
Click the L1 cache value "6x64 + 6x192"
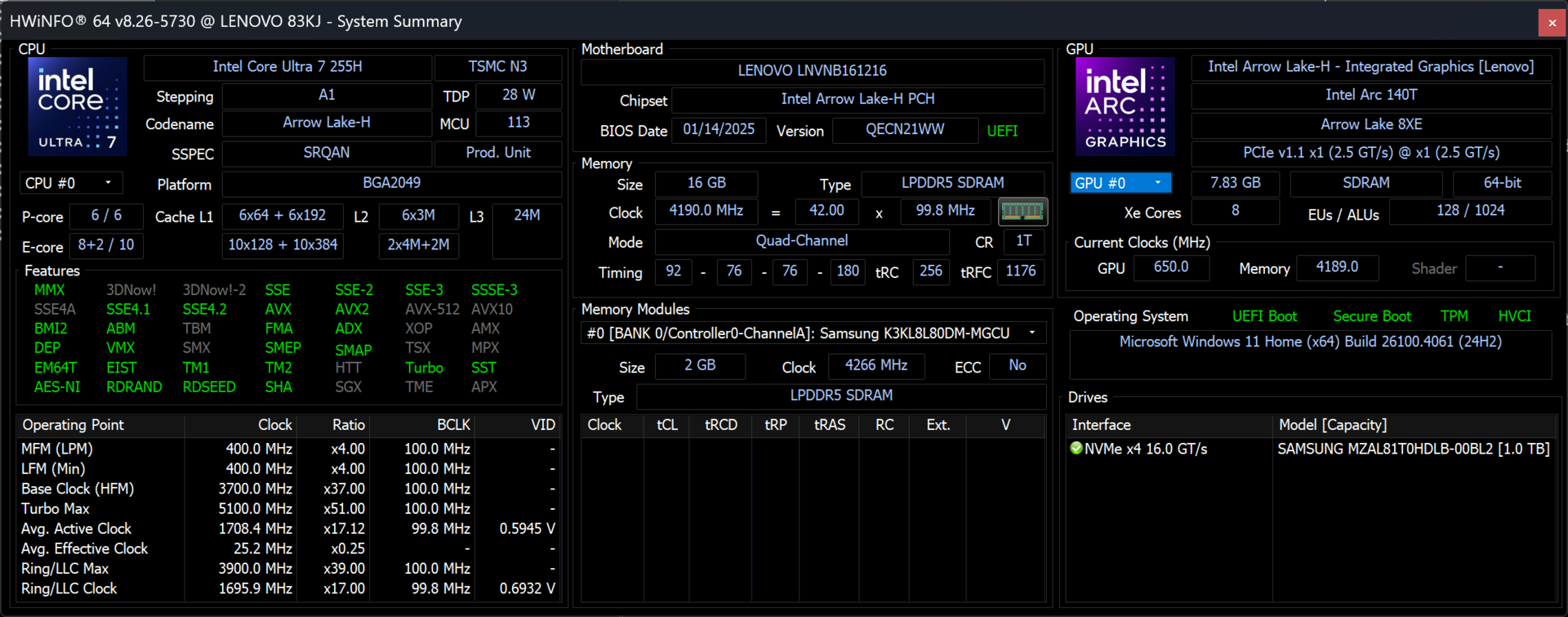click(283, 216)
